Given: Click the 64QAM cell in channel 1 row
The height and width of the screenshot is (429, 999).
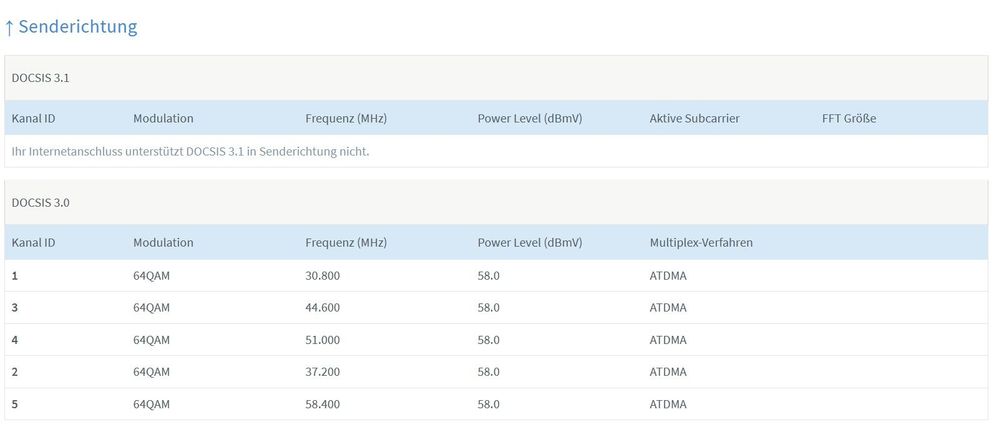Looking at the screenshot, I should point(151,277).
